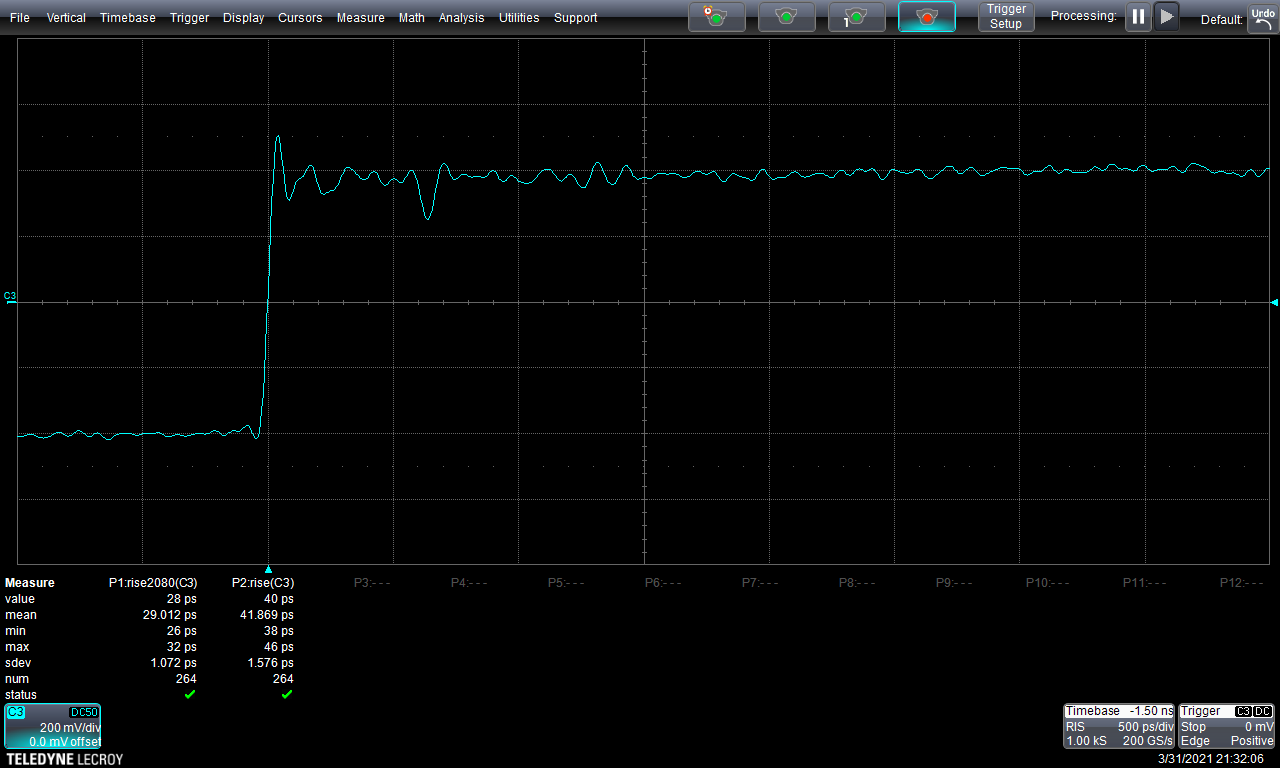Screen dimensions: 1280x768
Task: Open the Trigger descriptor box
Action: pos(1227,726)
